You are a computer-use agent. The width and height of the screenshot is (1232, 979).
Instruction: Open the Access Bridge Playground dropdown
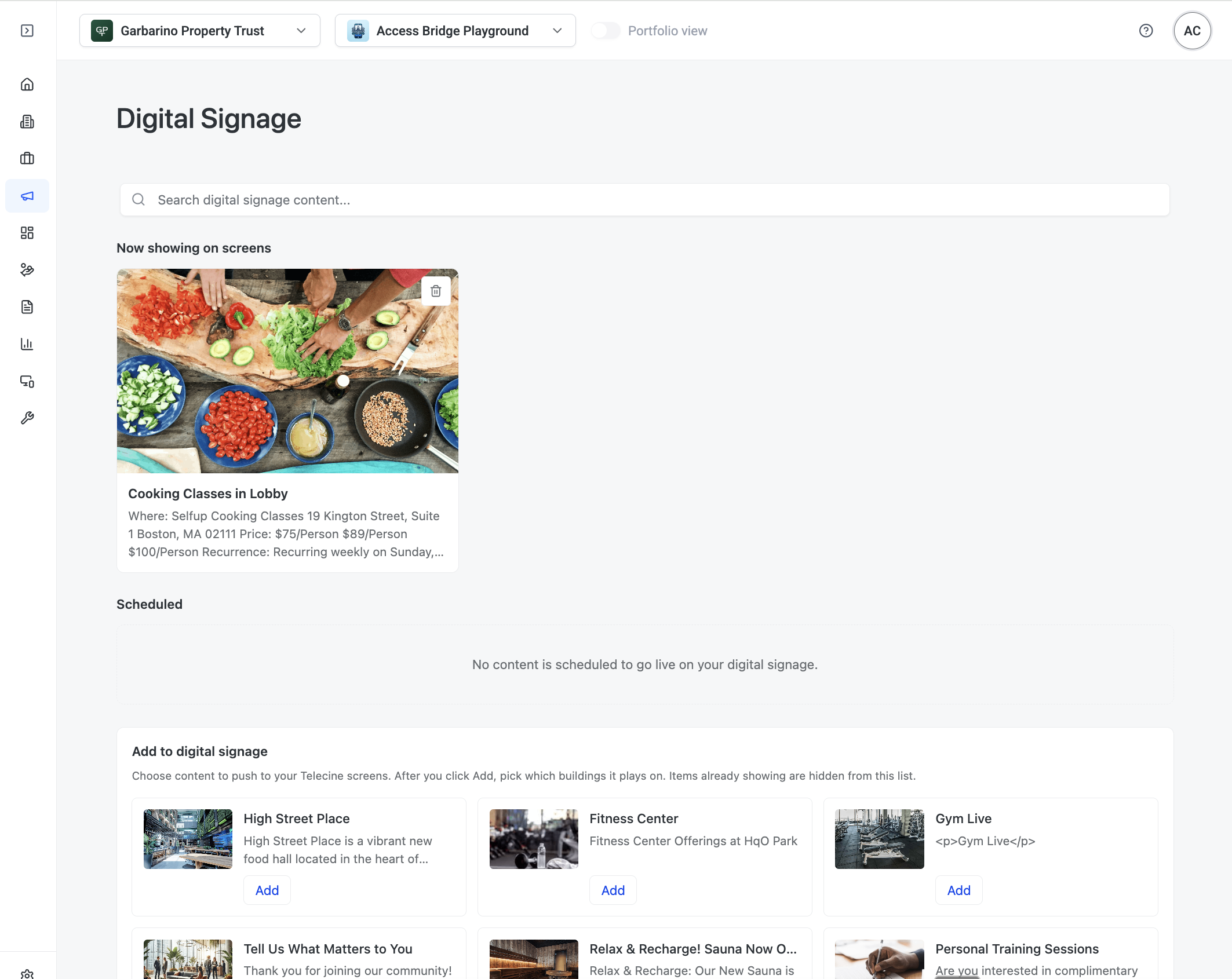coord(455,31)
